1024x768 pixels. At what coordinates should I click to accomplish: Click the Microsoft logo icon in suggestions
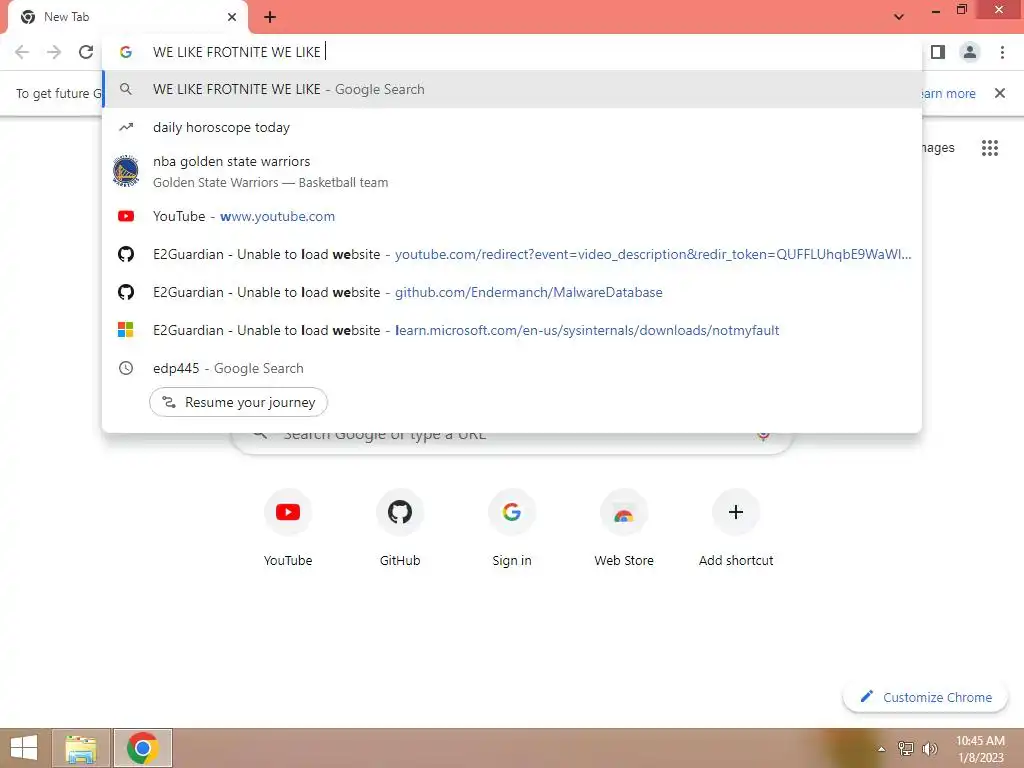126,330
